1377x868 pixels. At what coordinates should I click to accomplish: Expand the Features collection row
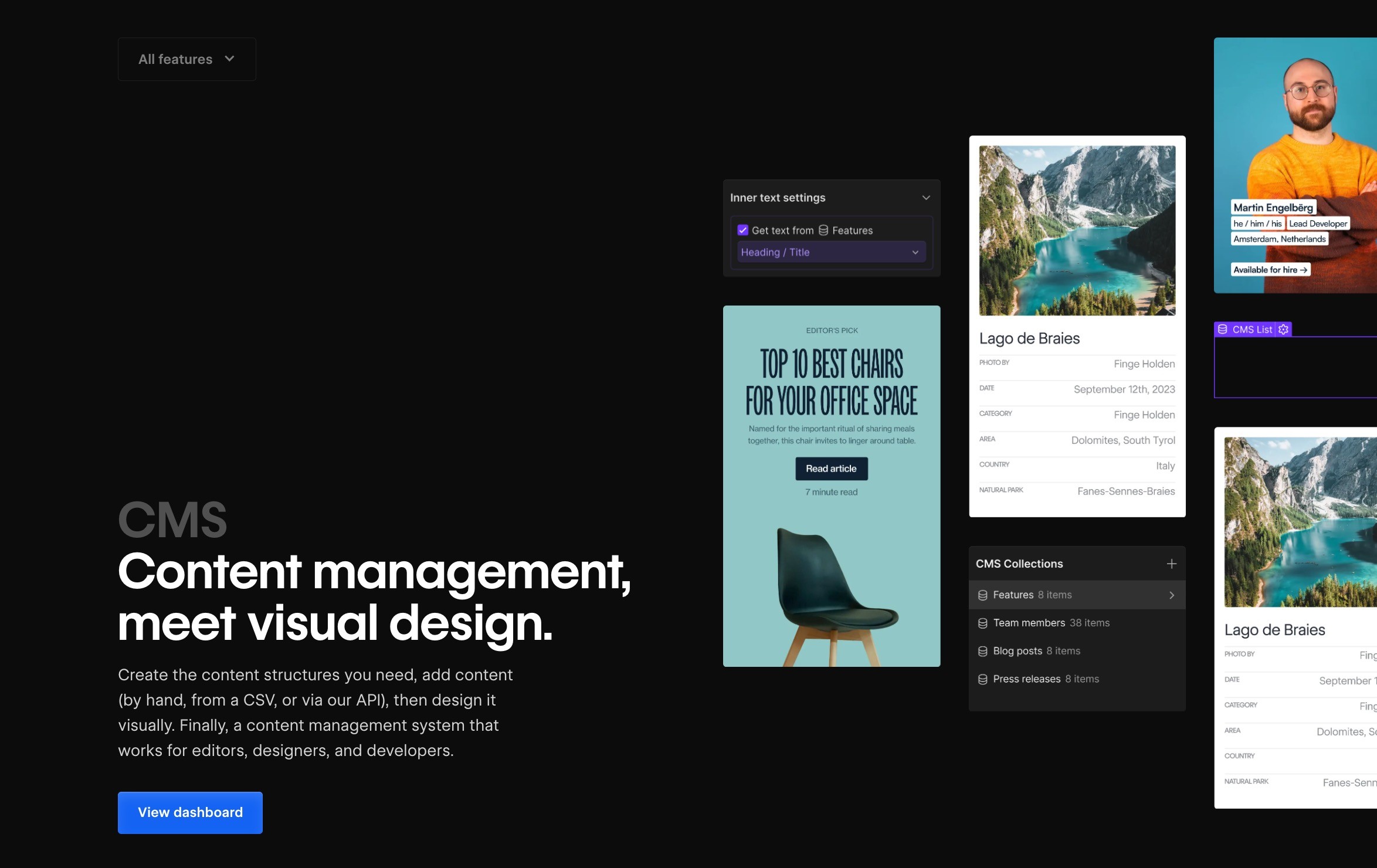coord(1171,595)
